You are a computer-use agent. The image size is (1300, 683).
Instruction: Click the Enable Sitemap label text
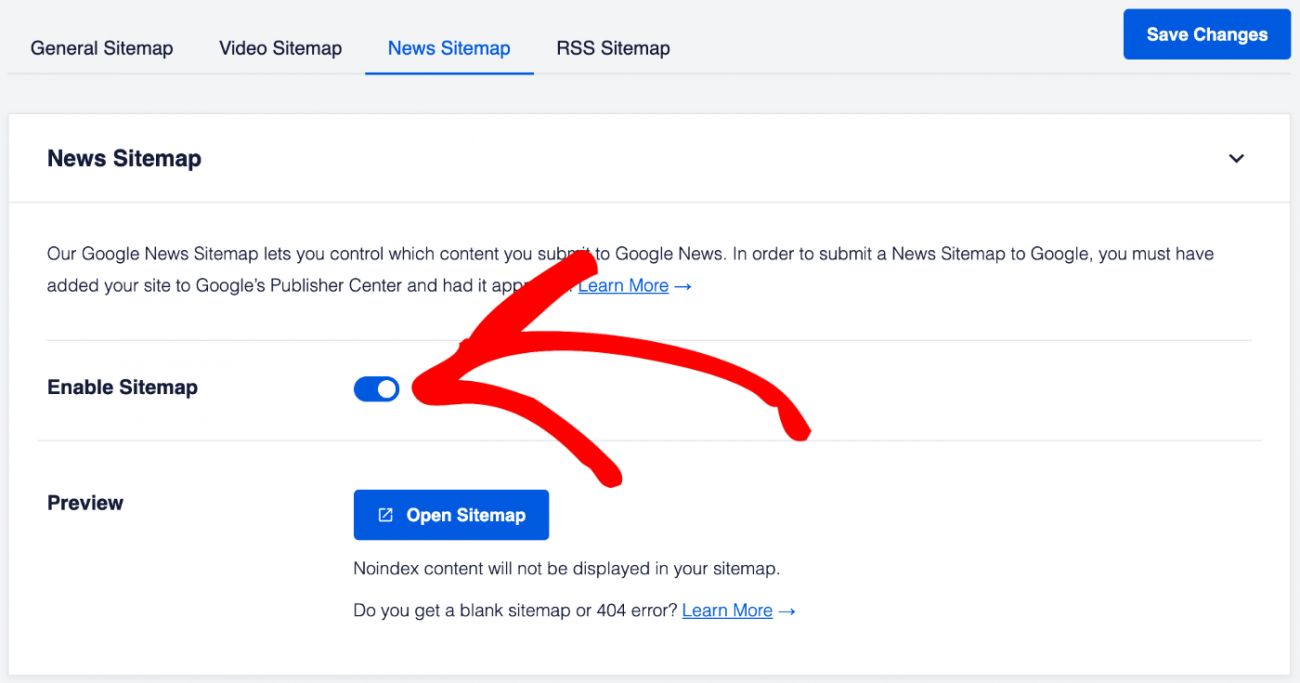[x=122, y=387]
